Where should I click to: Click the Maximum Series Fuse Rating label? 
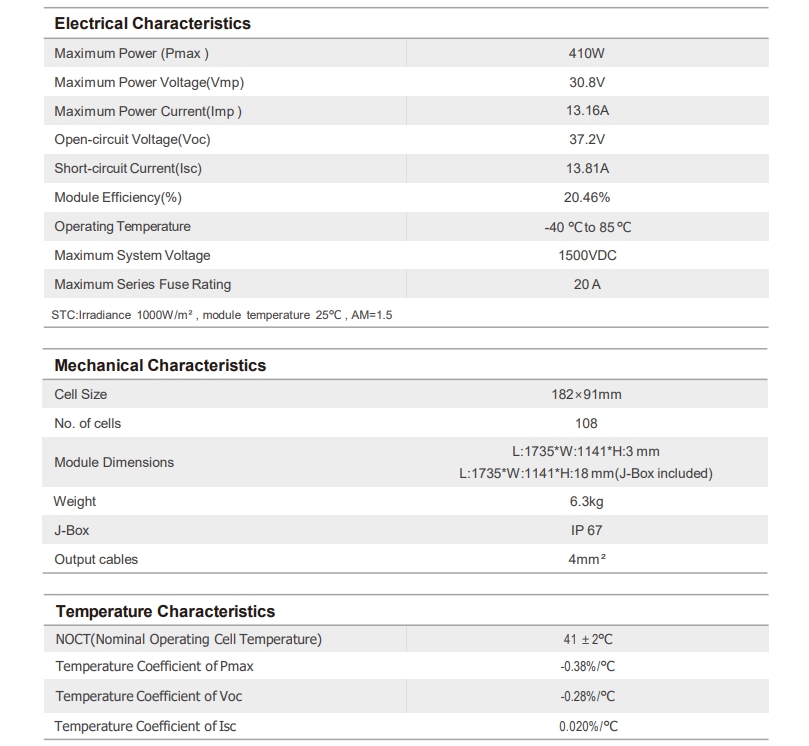click(142, 284)
